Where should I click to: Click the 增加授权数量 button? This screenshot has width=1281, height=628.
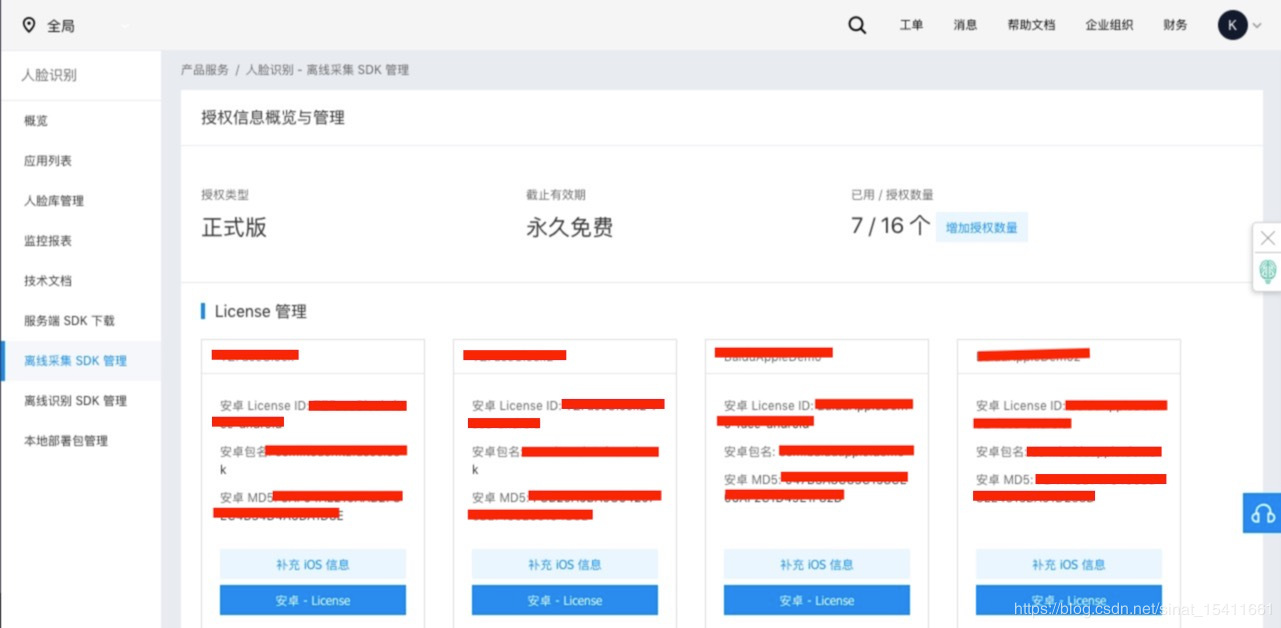pos(981,227)
